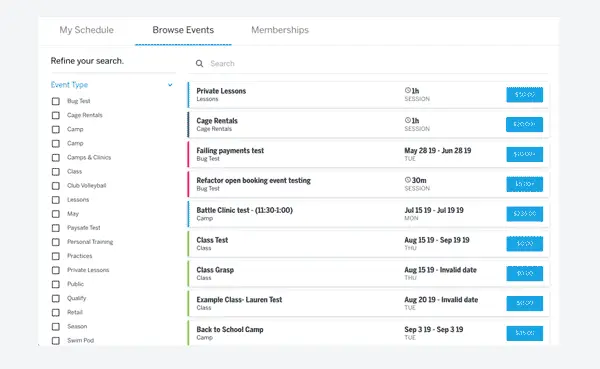The image size is (600, 369).
Task: Collapse the Event Type filter chevron
Action: [x=170, y=85]
